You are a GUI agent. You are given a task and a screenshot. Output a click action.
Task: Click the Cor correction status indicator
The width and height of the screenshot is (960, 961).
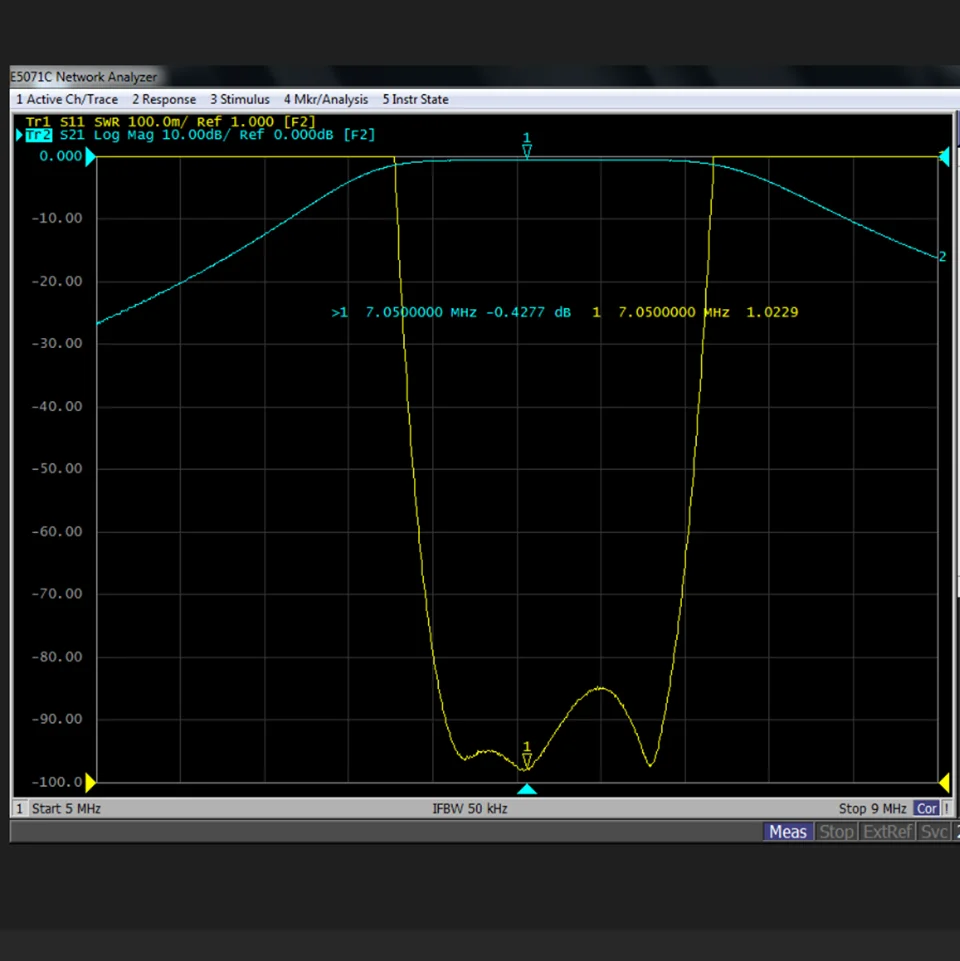click(926, 808)
